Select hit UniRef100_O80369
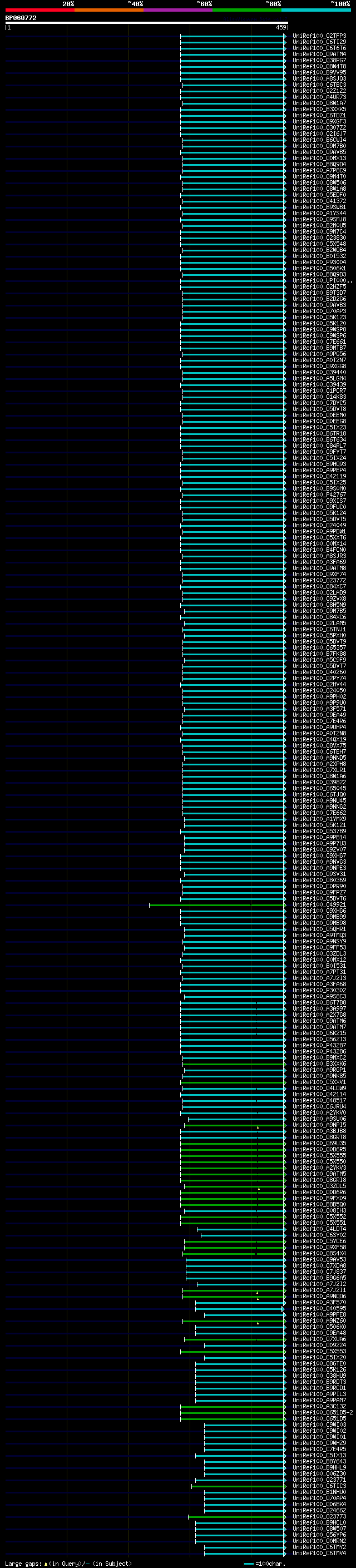The image size is (356, 1568). (319, 880)
